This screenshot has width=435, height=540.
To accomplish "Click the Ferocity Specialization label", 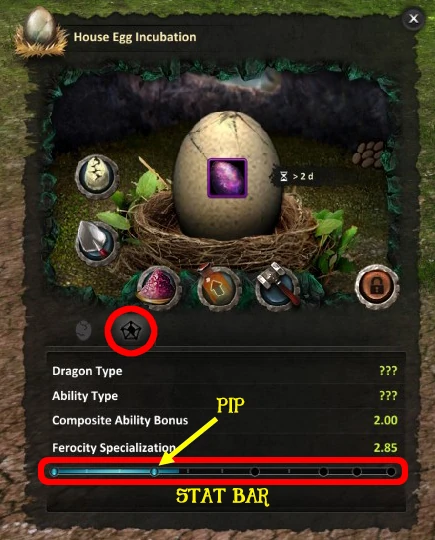I will (114, 448).
